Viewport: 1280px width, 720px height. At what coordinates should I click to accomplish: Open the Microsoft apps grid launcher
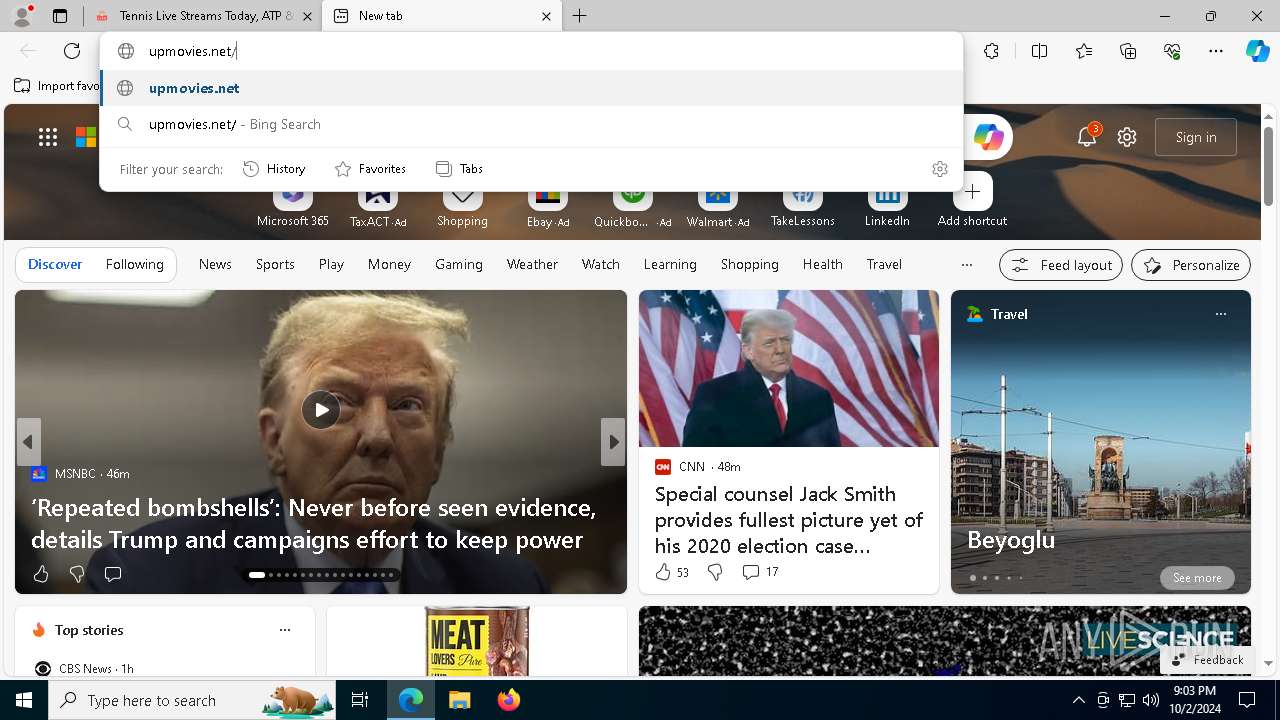(48, 137)
